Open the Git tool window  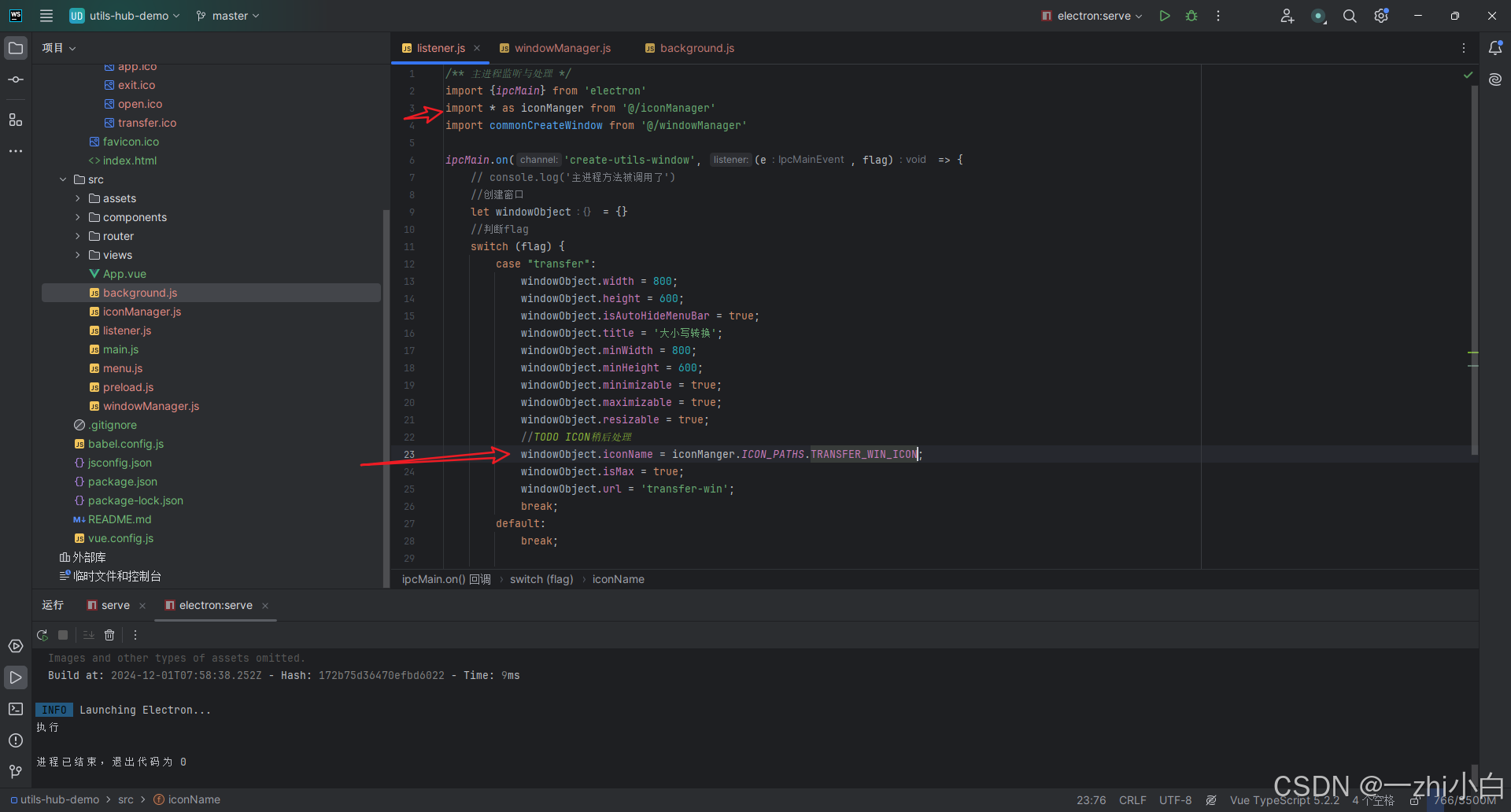pyautogui.click(x=16, y=772)
